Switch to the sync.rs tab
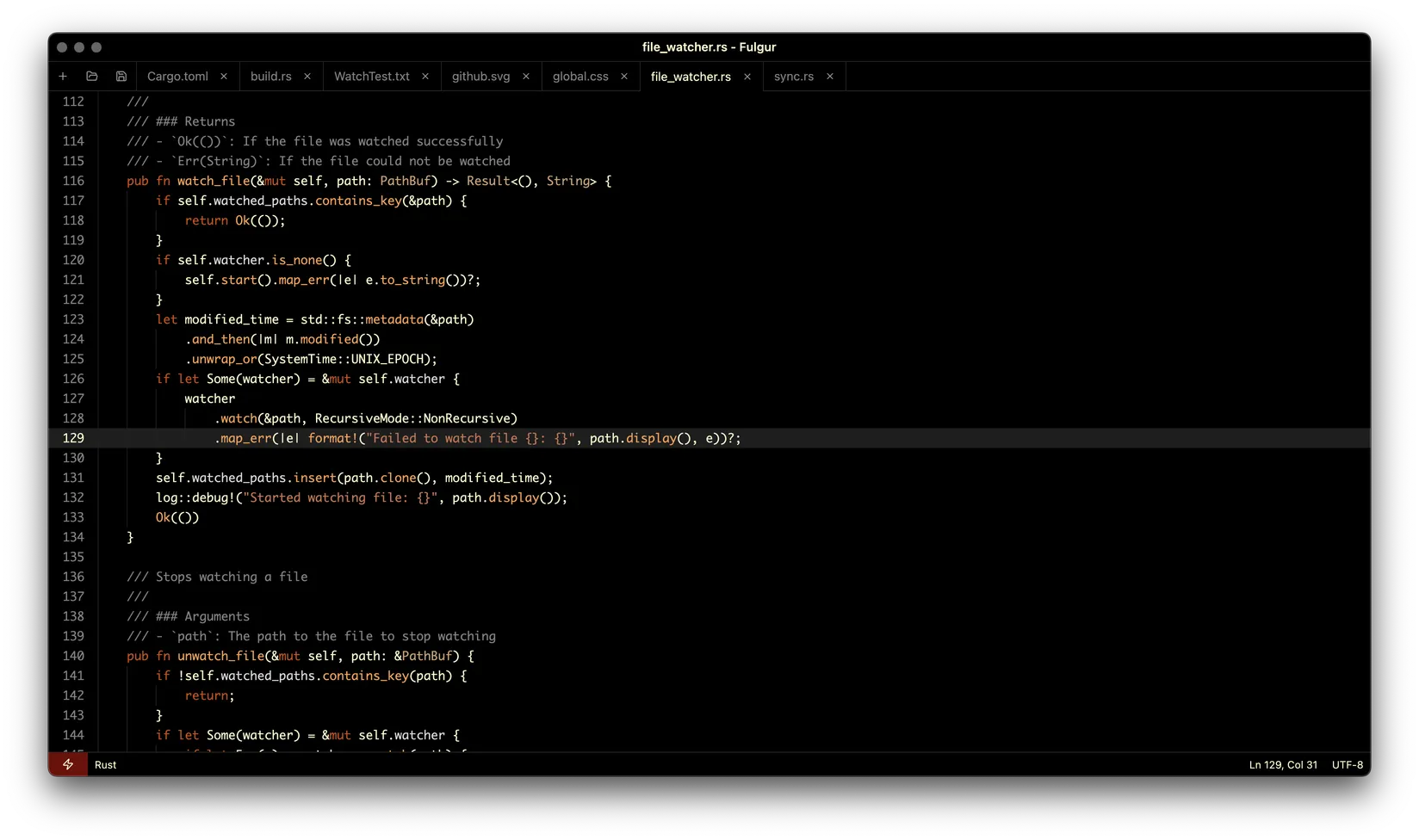This screenshot has height=840, width=1419. [x=793, y=77]
